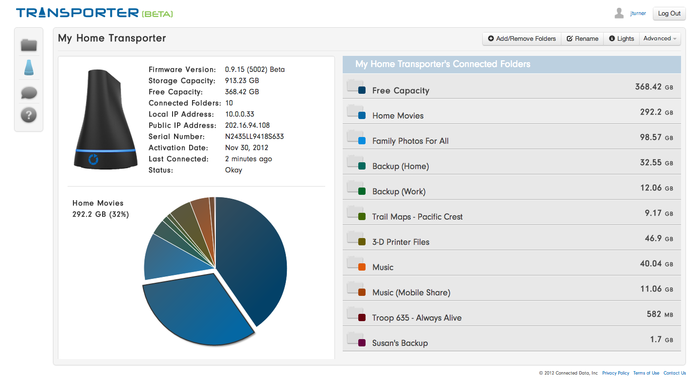The image size is (700, 377).
Task: Click the folder icon beside Home Movies
Action: coord(355,112)
